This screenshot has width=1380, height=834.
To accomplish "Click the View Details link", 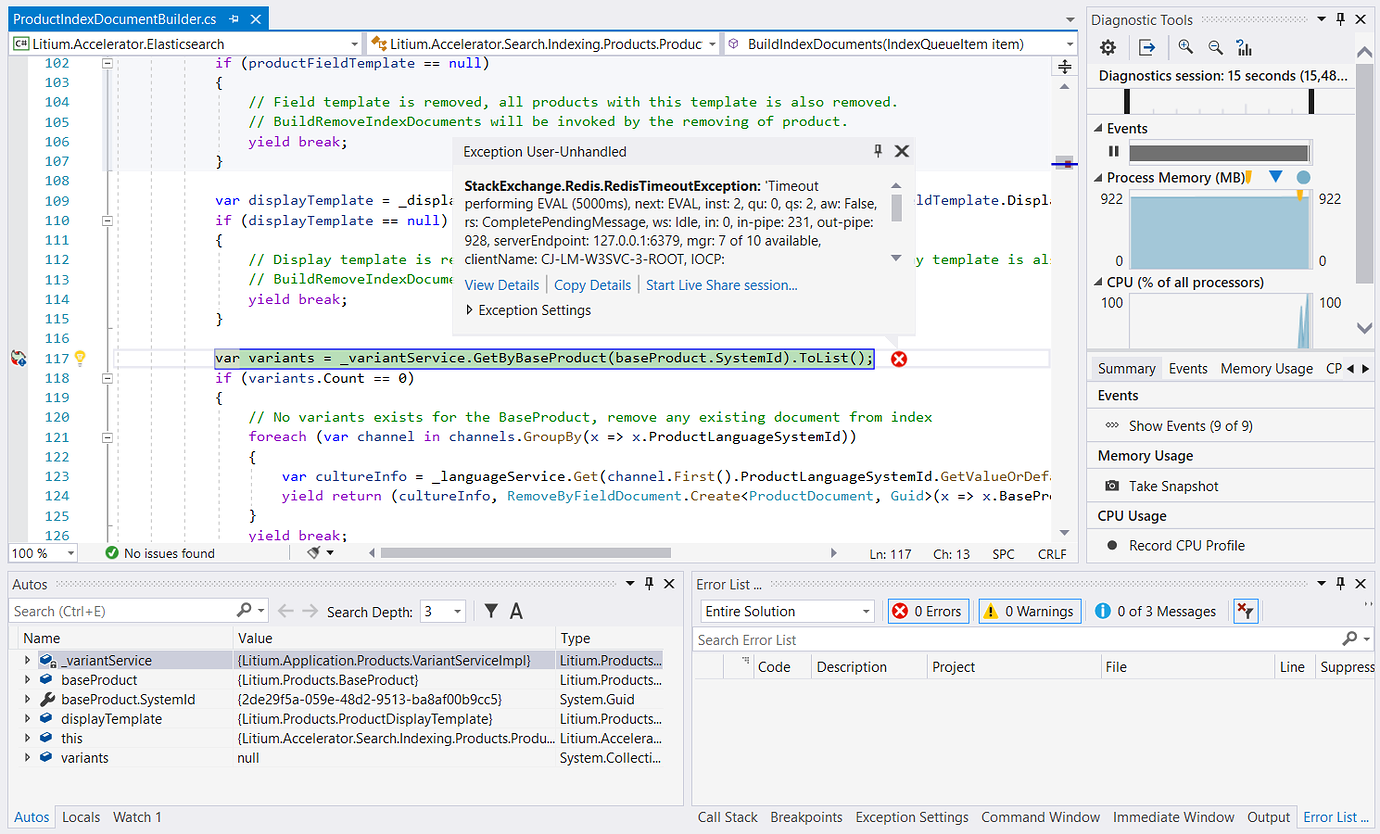I will pyautogui.click(x=502, y=285).
